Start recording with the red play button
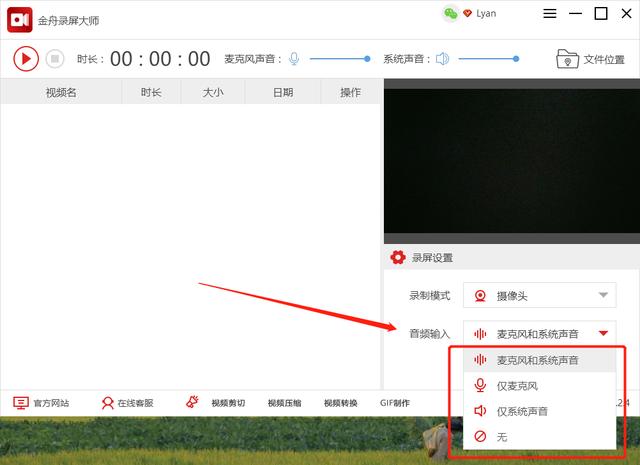 [26, 59]
